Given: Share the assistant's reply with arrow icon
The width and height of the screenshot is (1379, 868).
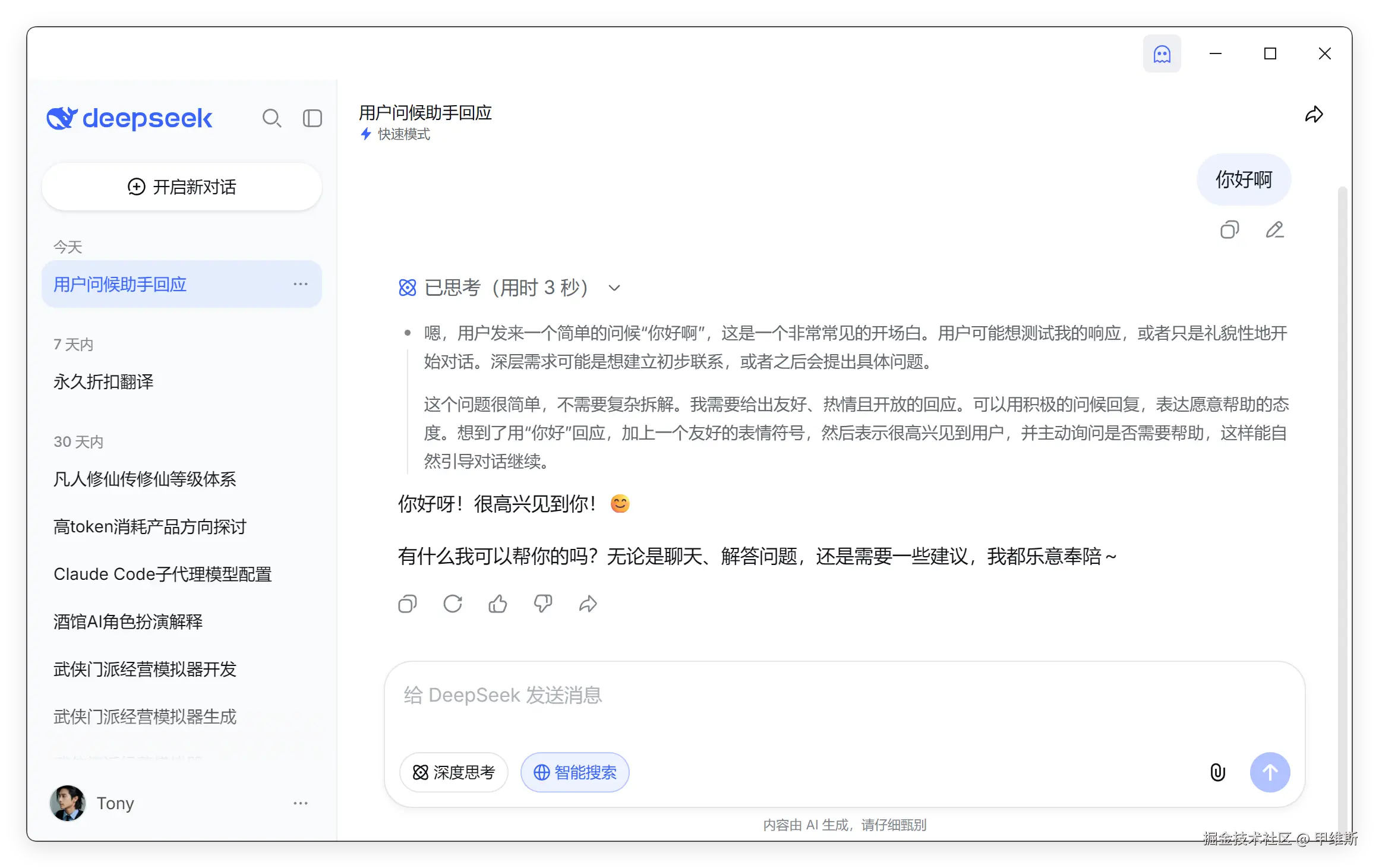Looking at the screenshot, I should coord(588,604).
